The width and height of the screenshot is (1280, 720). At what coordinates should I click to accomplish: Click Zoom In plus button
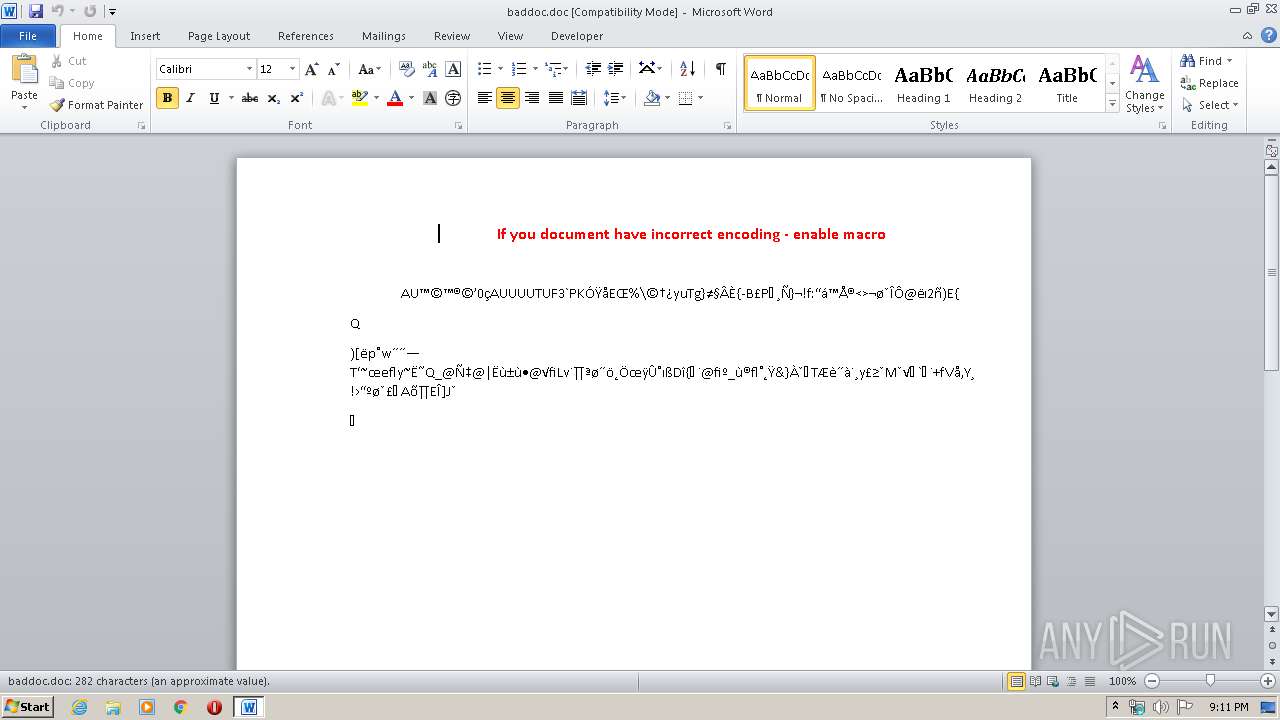[1268, 681]
